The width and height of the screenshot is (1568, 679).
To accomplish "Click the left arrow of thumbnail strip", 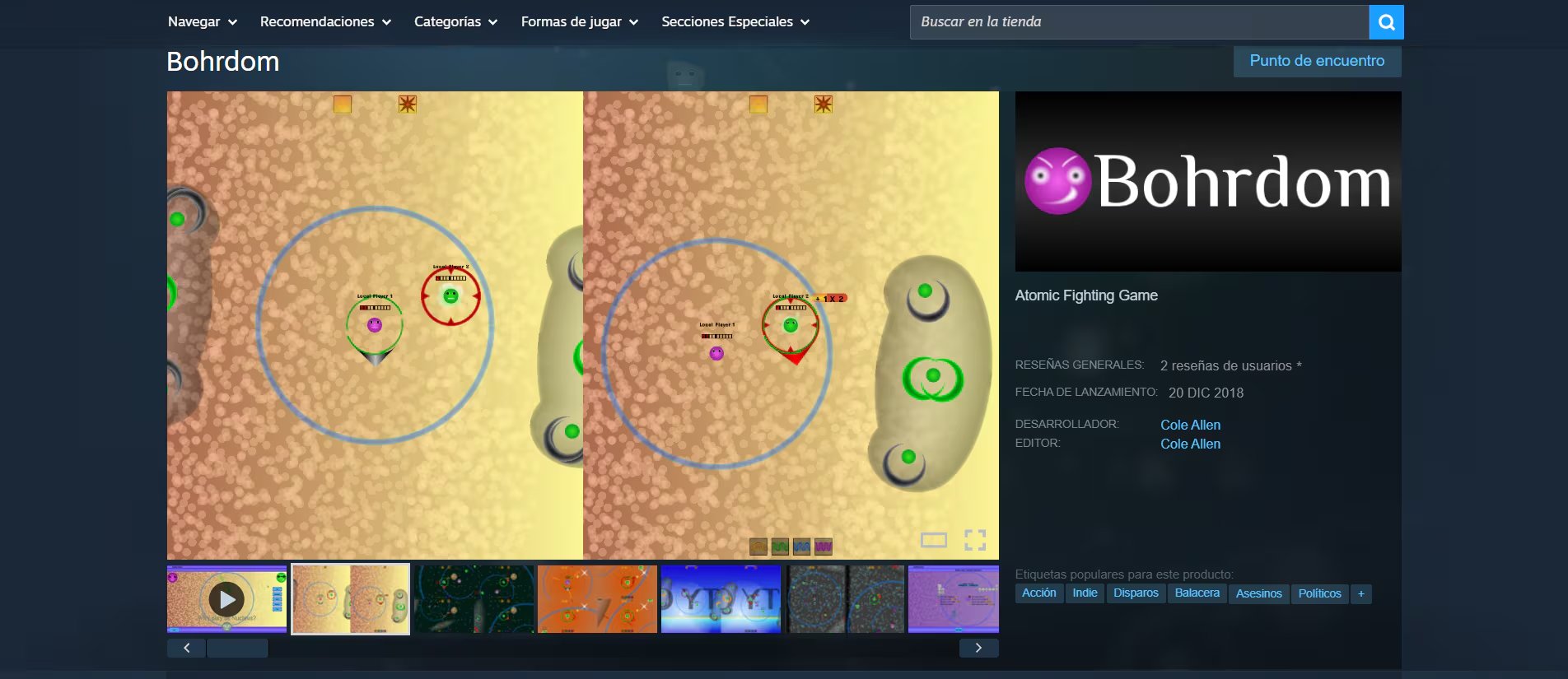I will tap(187, 648).
